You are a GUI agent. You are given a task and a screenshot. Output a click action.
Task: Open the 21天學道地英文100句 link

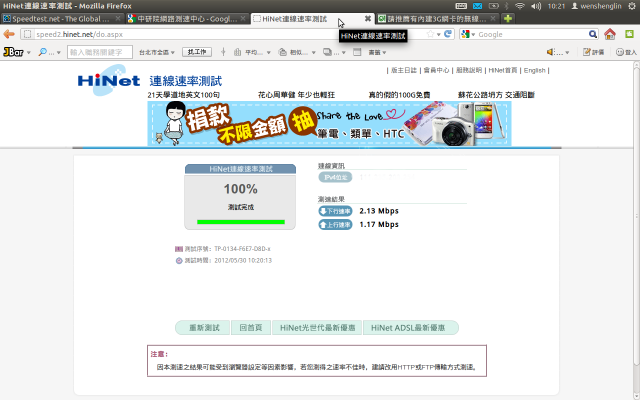point(184,95)
